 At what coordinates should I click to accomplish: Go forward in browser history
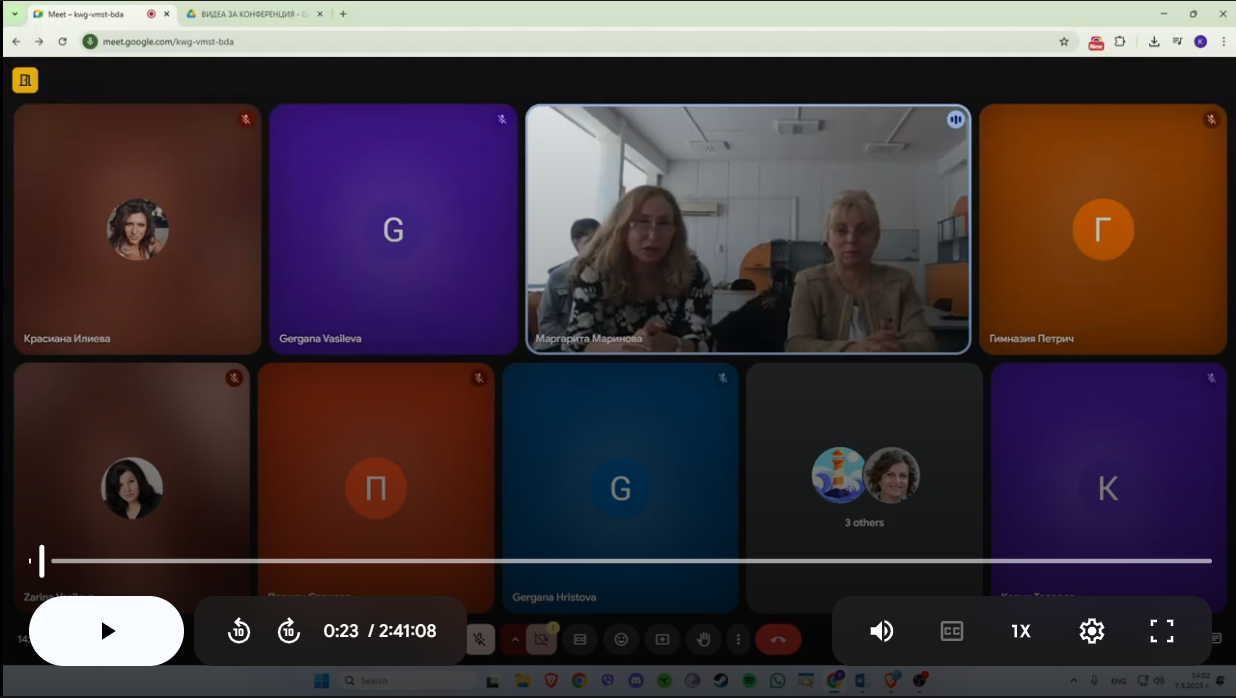coord(39,42)
